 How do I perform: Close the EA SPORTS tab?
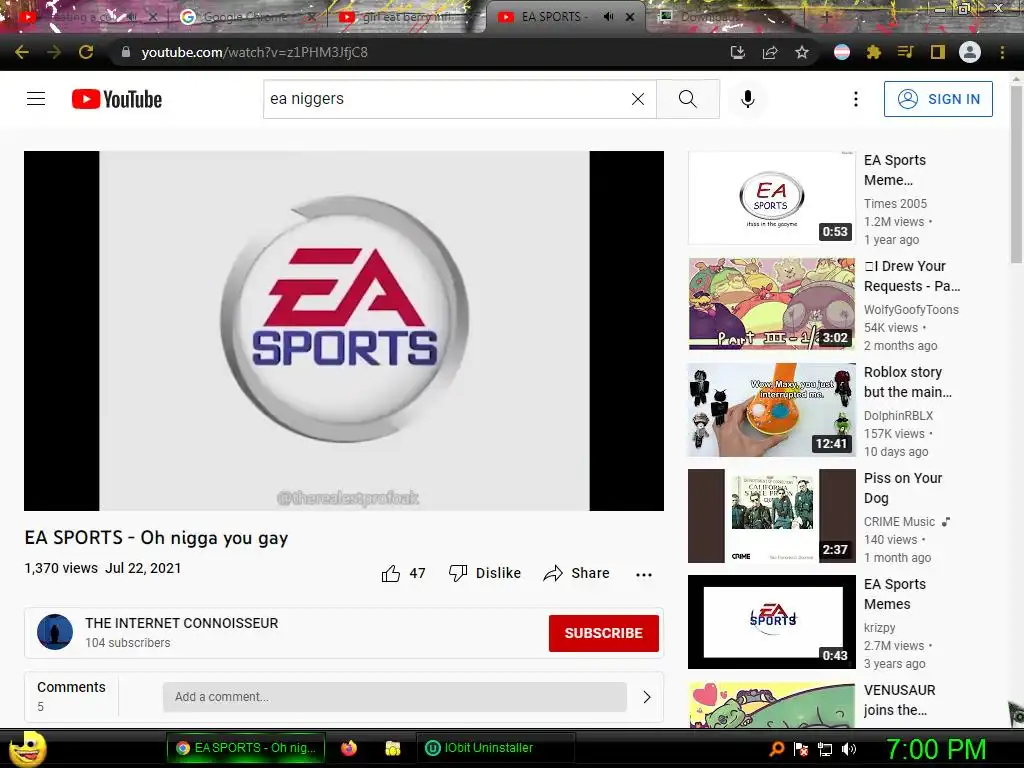pos(630,17)
